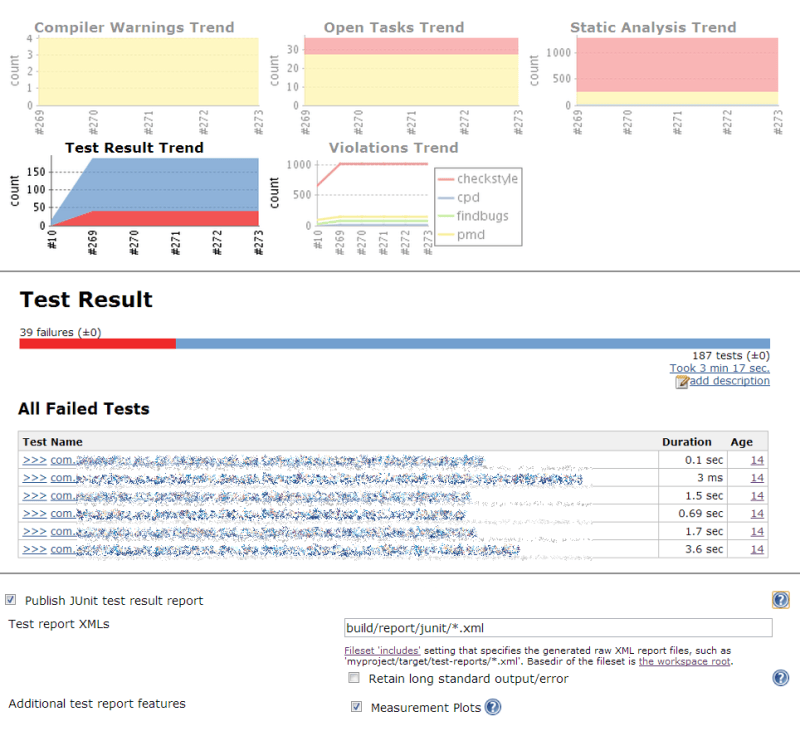Click checkstyle legend entry in Violations Trend
This screenshot has height=731, width=800.
coord(478,179)
